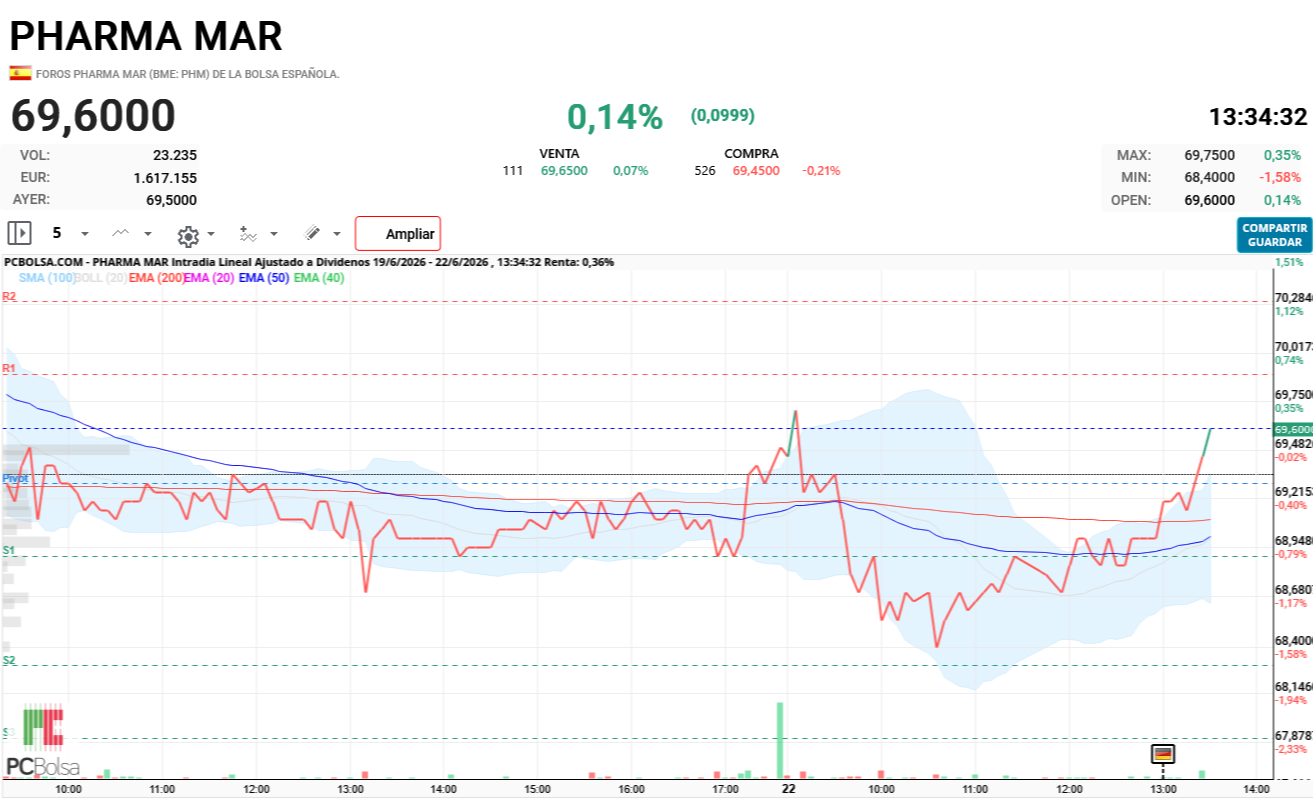Expand the chart type dropdown arrow
Image resolution: width=1313 pixels, height=798 pixels.
[148, 234]
